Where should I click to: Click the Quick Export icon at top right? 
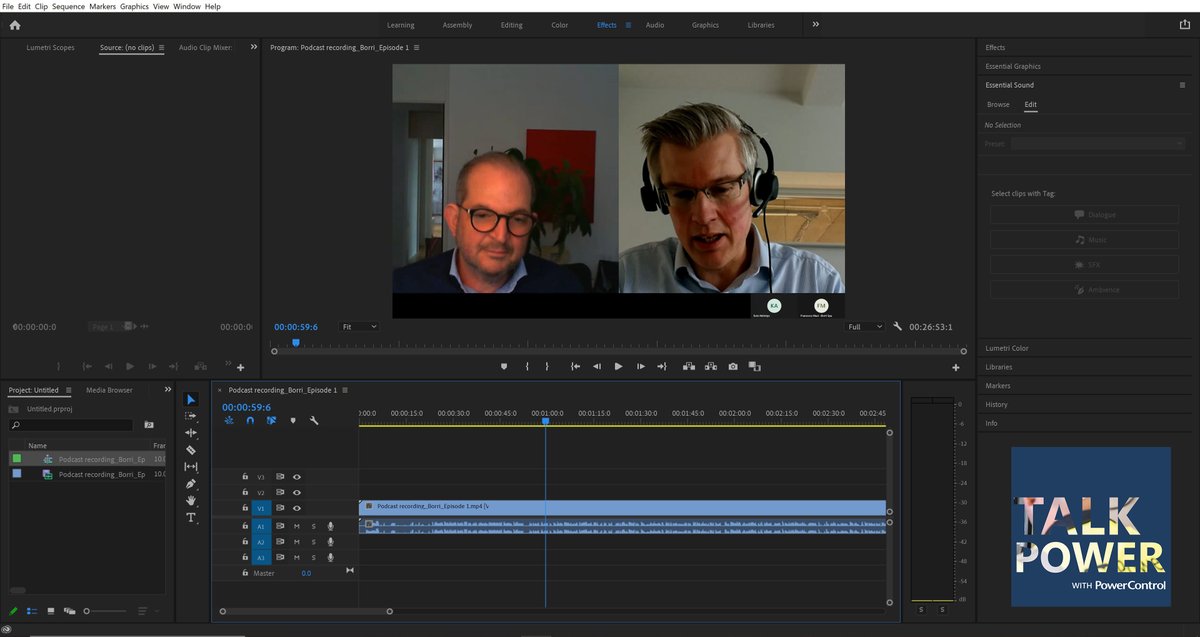pyautogui.click(x=1185, y=25)
